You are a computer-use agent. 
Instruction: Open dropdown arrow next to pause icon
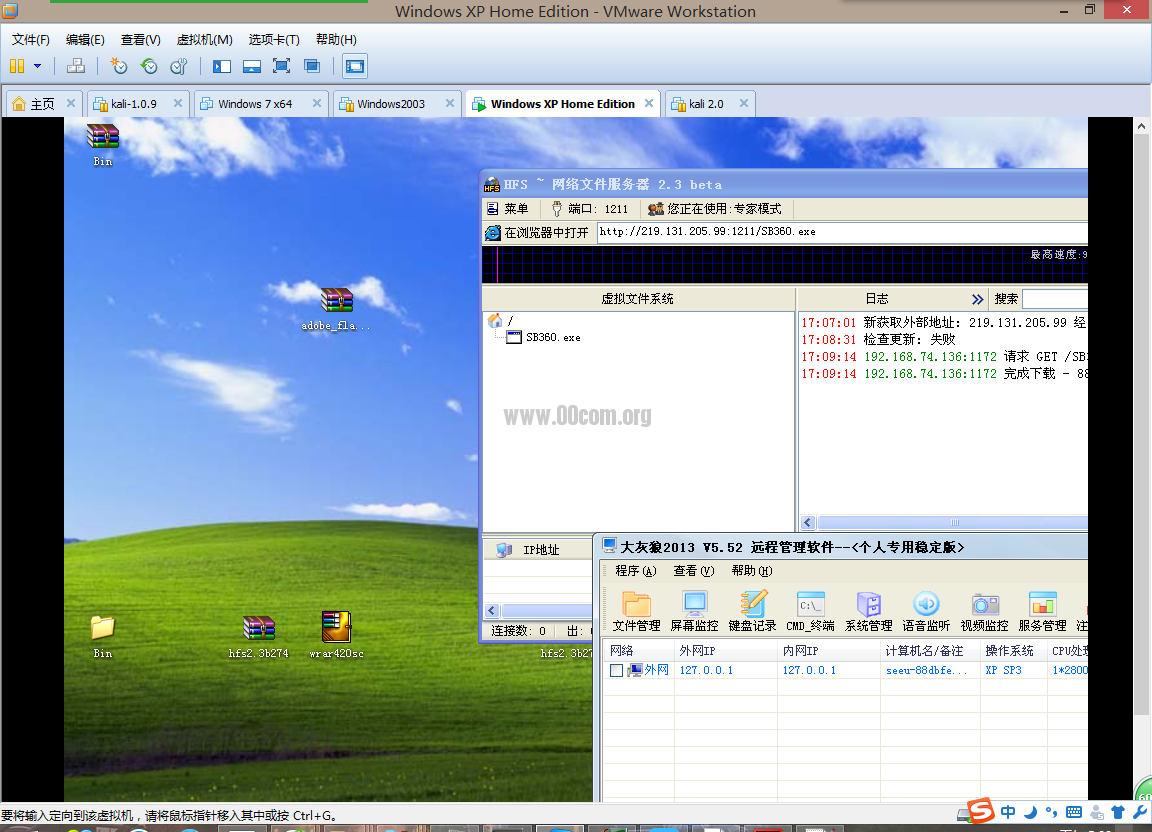click(x=37, y=66)
